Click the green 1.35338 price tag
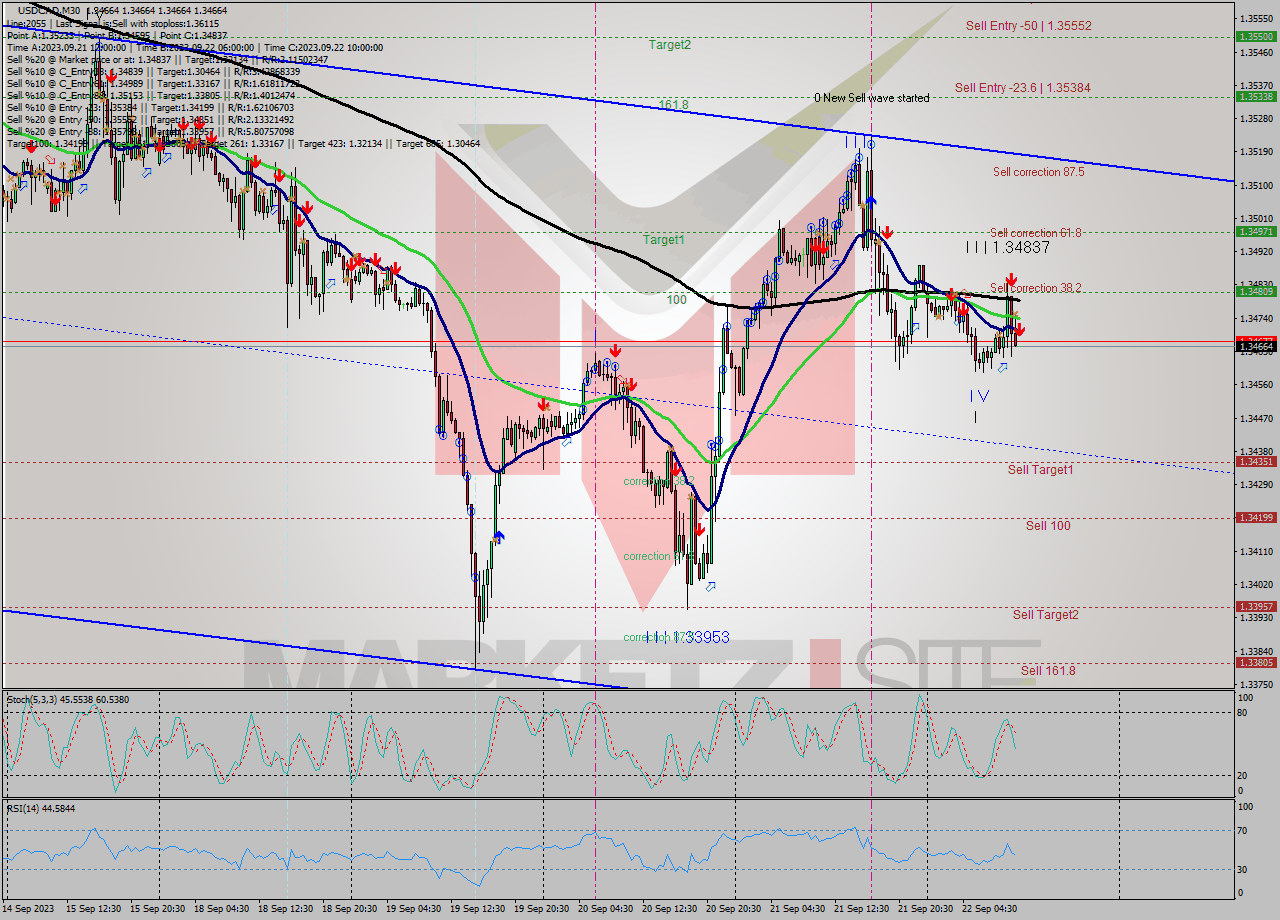 [1255, 97]
